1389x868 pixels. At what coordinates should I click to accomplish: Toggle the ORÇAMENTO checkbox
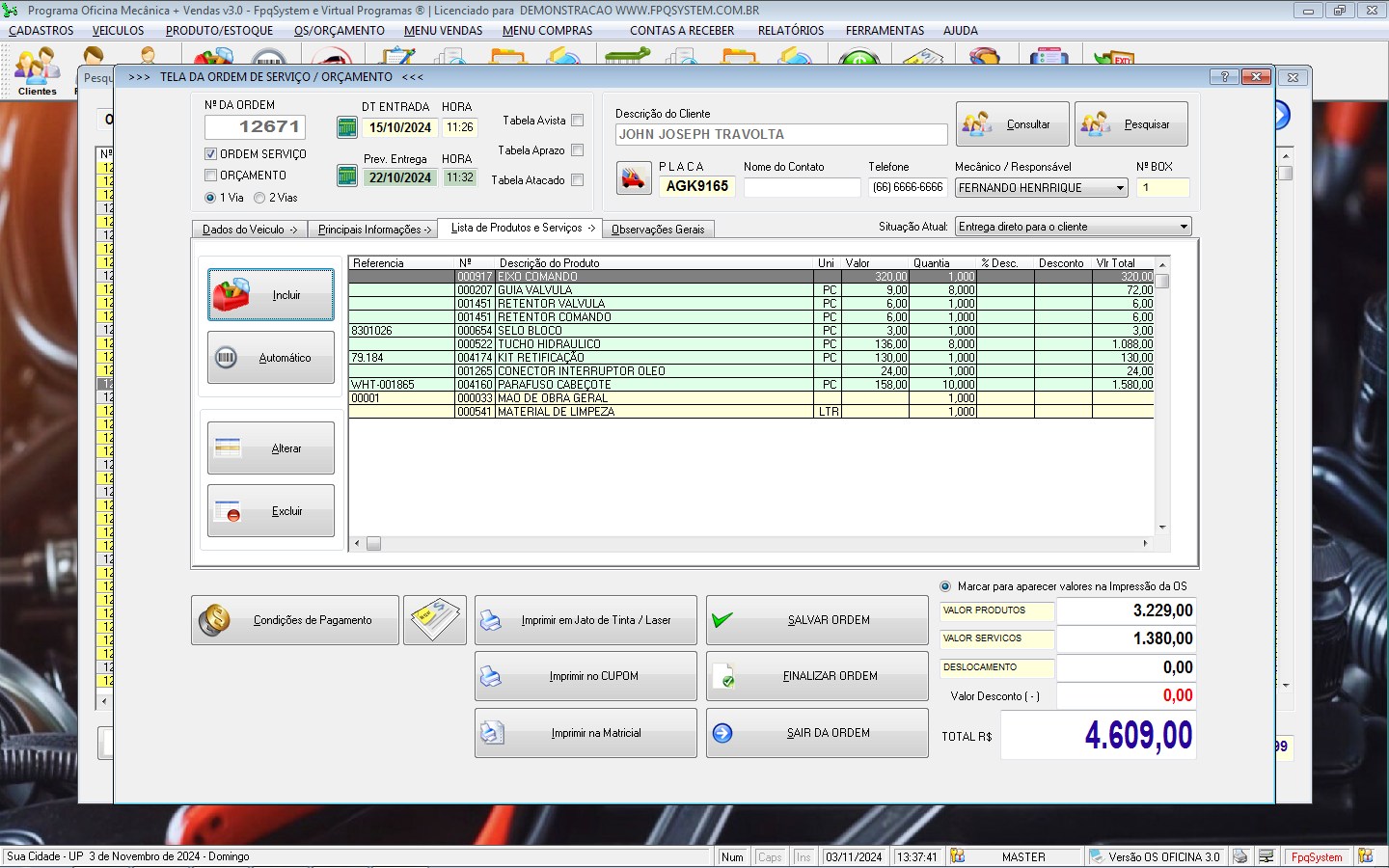pyautogui.click(x=210, y=176)
